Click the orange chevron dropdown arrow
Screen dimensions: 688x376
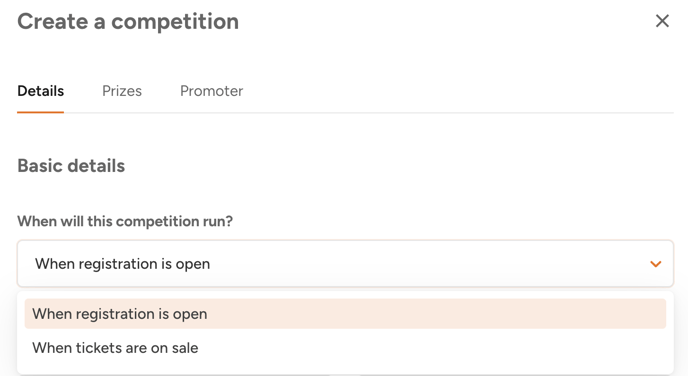coord(656,264)
